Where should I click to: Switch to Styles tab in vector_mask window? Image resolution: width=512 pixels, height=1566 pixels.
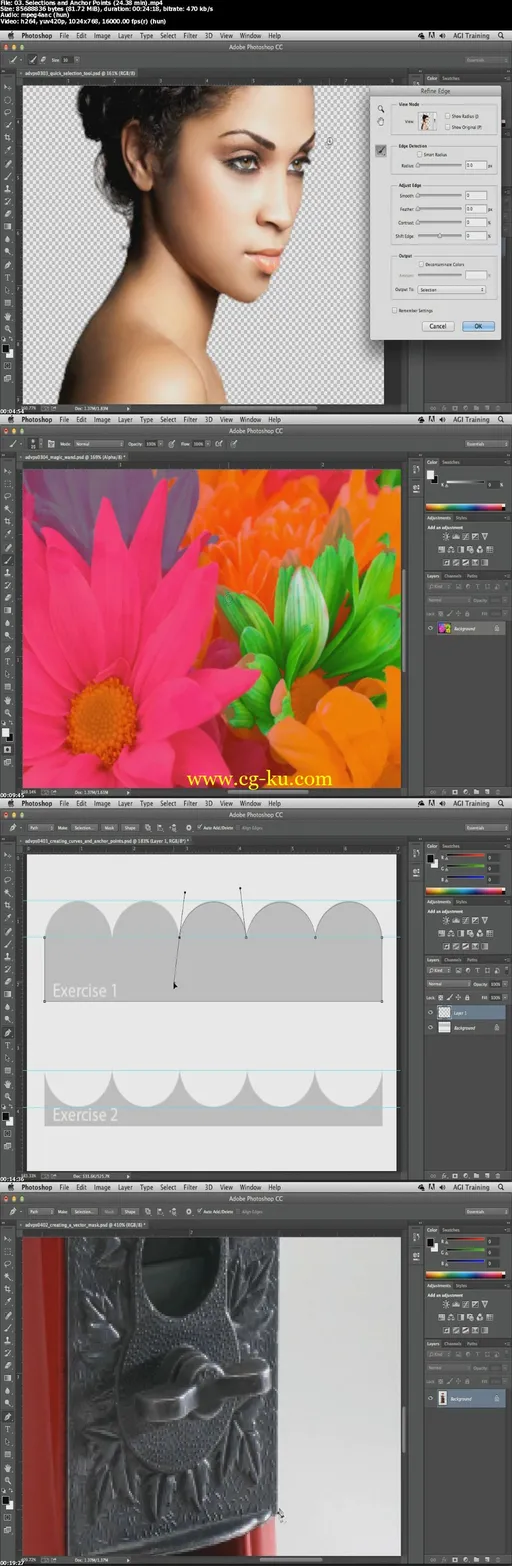(x=461, y=1285)
